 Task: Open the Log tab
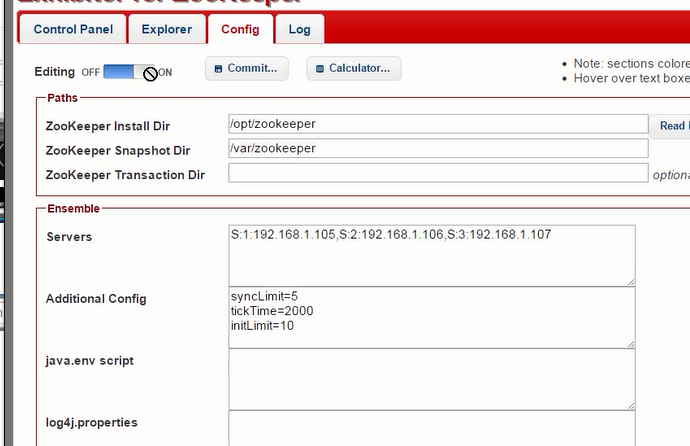[300, 29]
